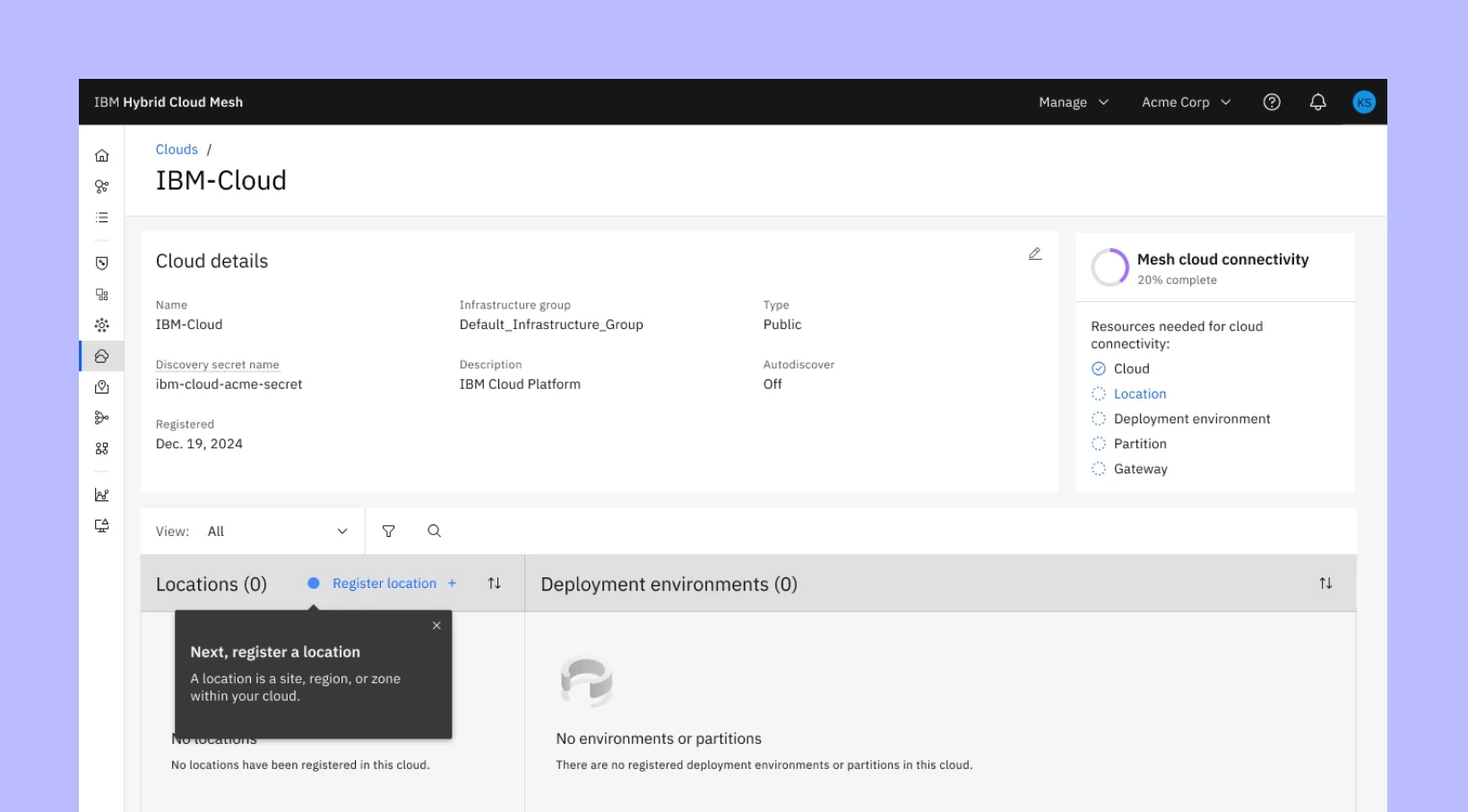Open the help question mark icon
The height and width of the screenshot is (812, 1468).
1272,102
